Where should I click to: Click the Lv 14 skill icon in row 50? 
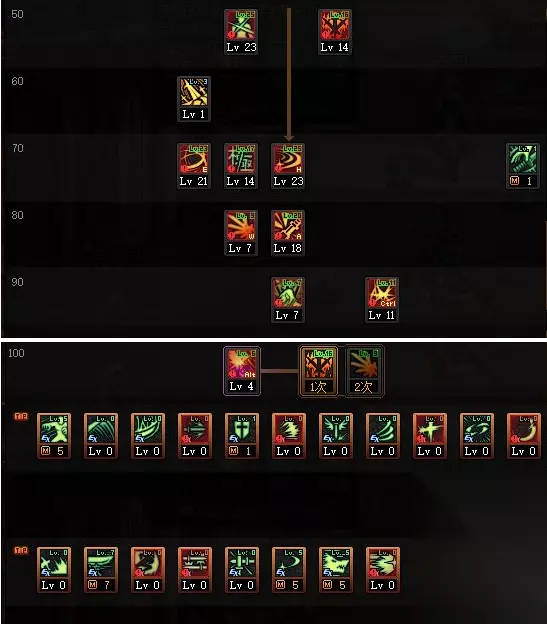point(335,32)
